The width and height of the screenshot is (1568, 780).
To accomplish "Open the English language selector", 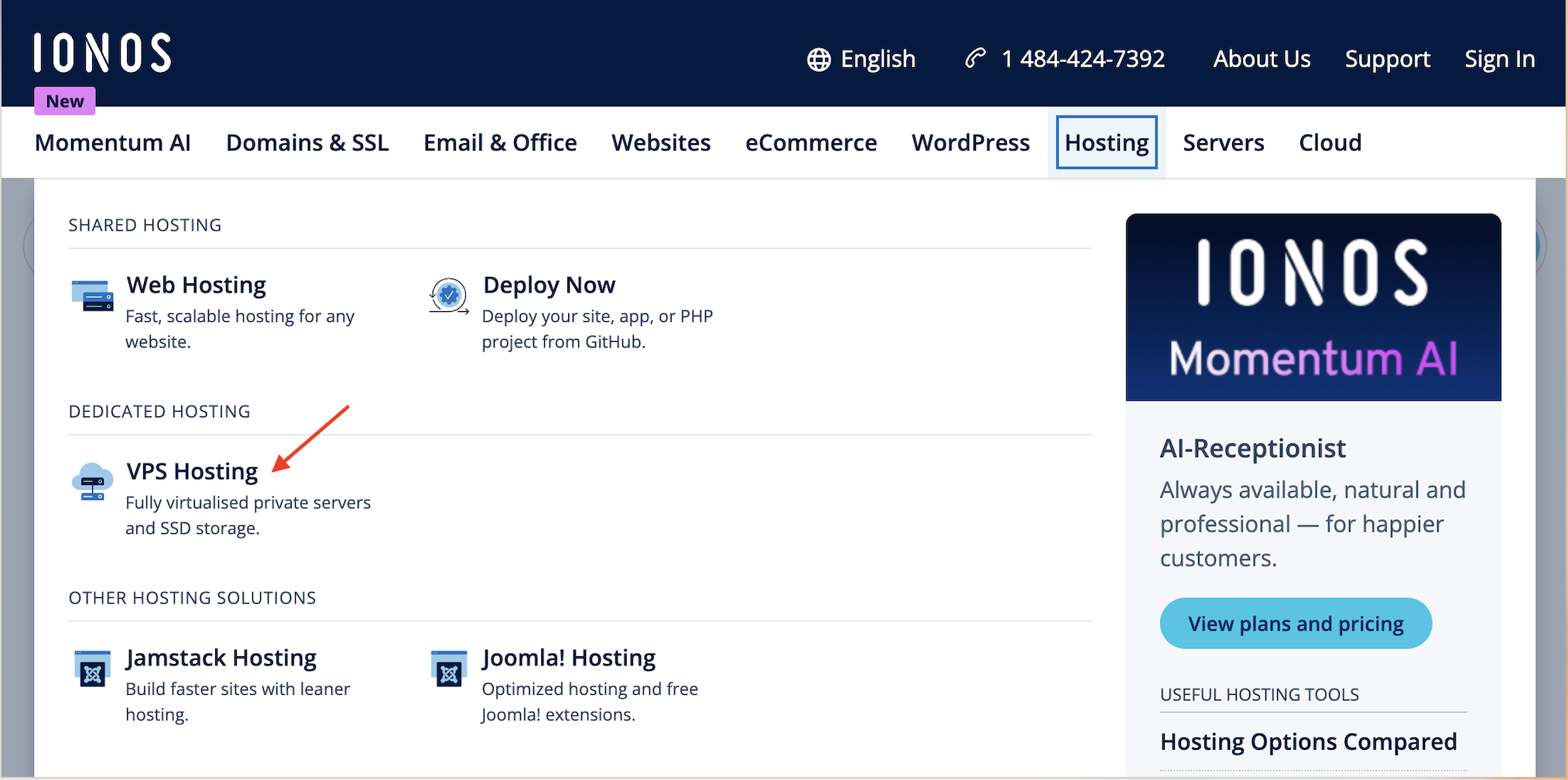I will pos(861,59).
